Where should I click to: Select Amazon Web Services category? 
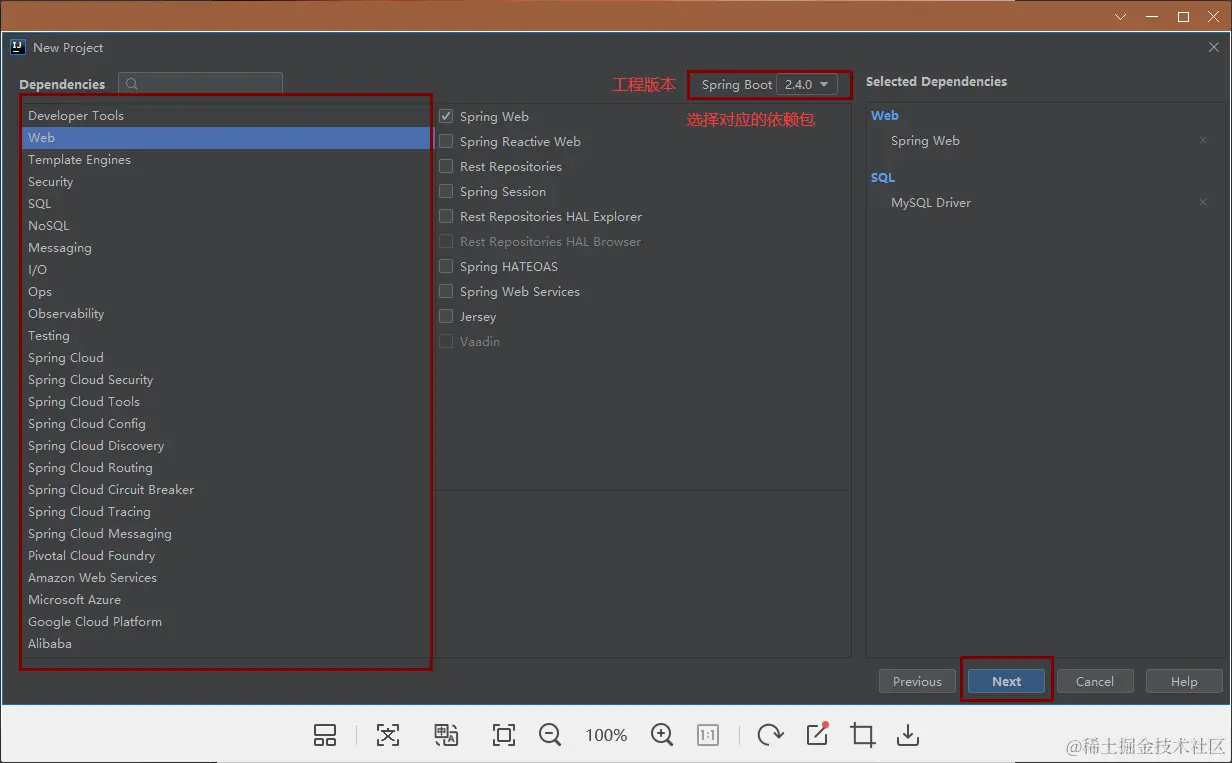click(226, 578)
